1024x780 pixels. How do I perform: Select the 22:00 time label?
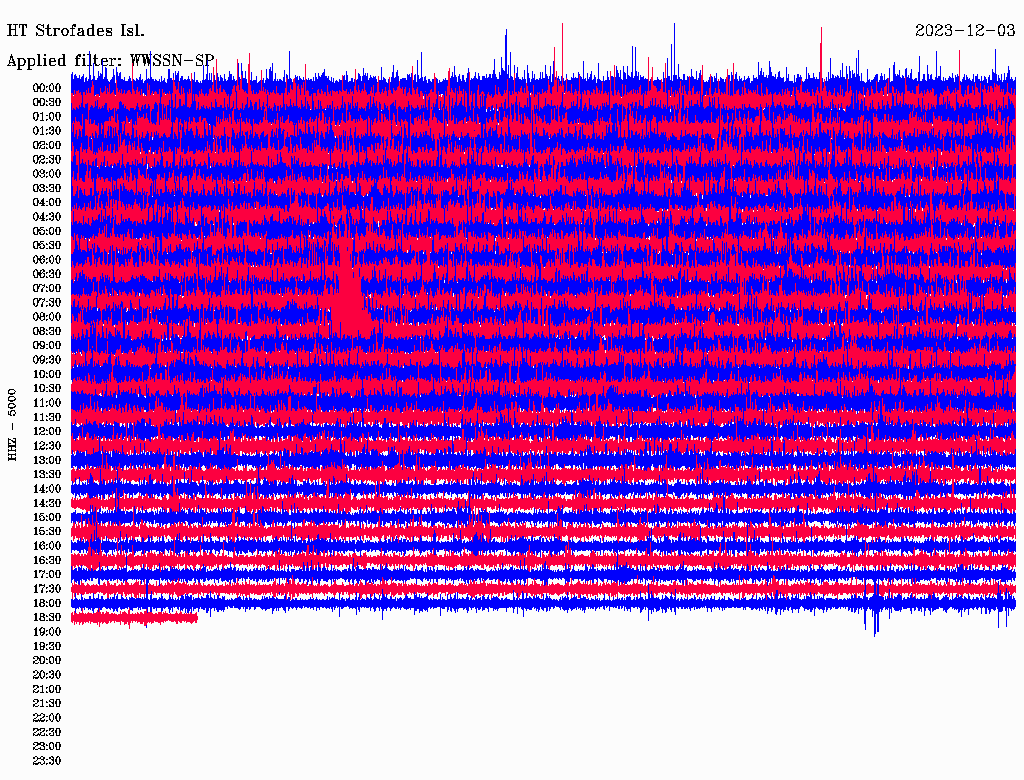tap(47, 718)
